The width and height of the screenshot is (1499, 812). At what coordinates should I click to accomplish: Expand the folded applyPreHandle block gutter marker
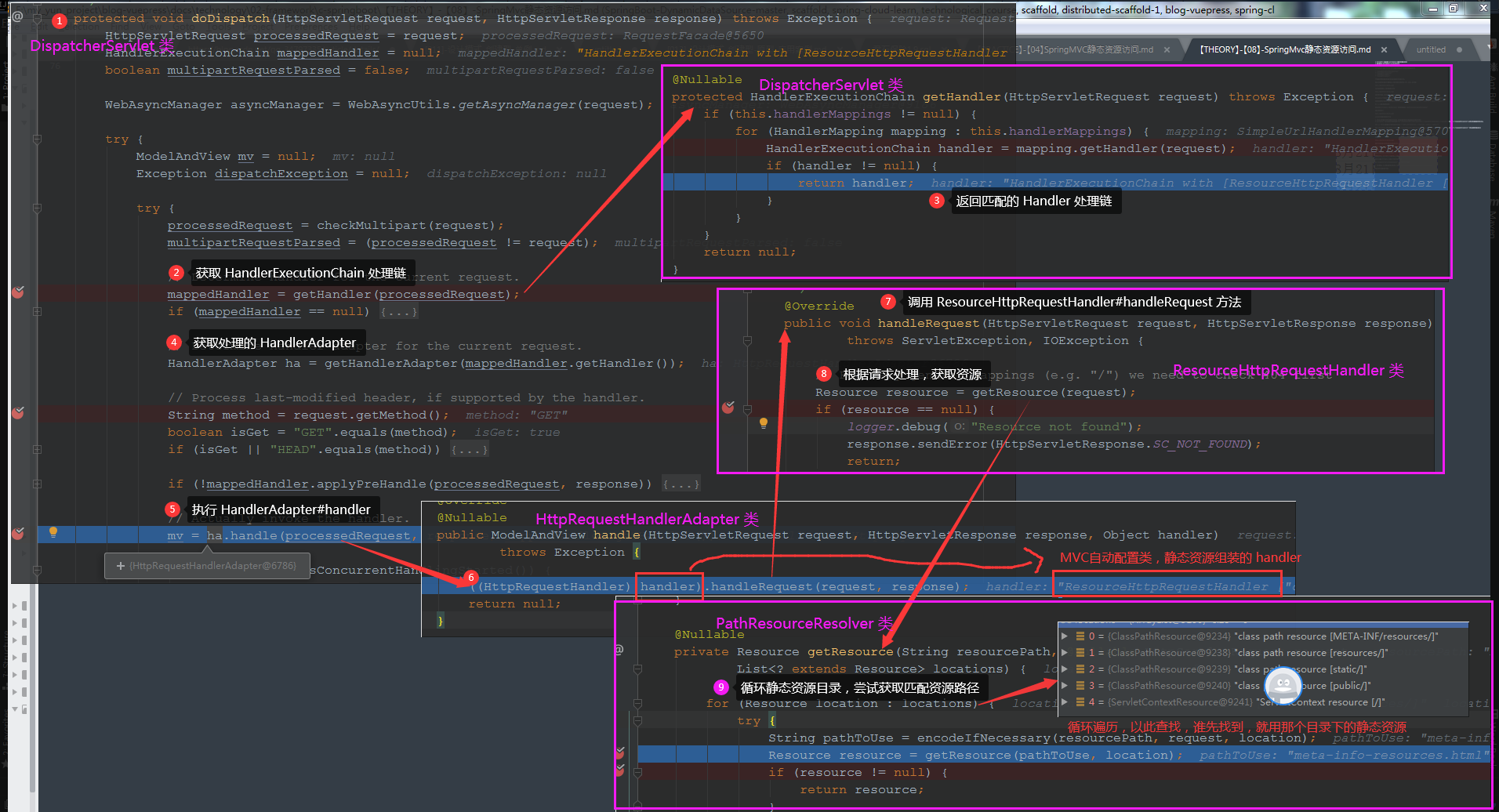pyautogui.click(x=37, y=484)
